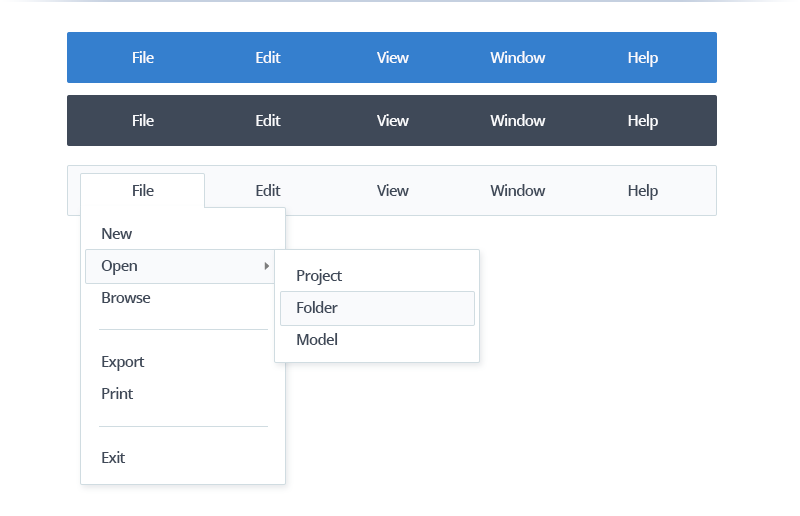Image resolution: width=800 pixels, height=516 pixels.
Task: Click Print in the File dropdown
Action: [117, 394]
